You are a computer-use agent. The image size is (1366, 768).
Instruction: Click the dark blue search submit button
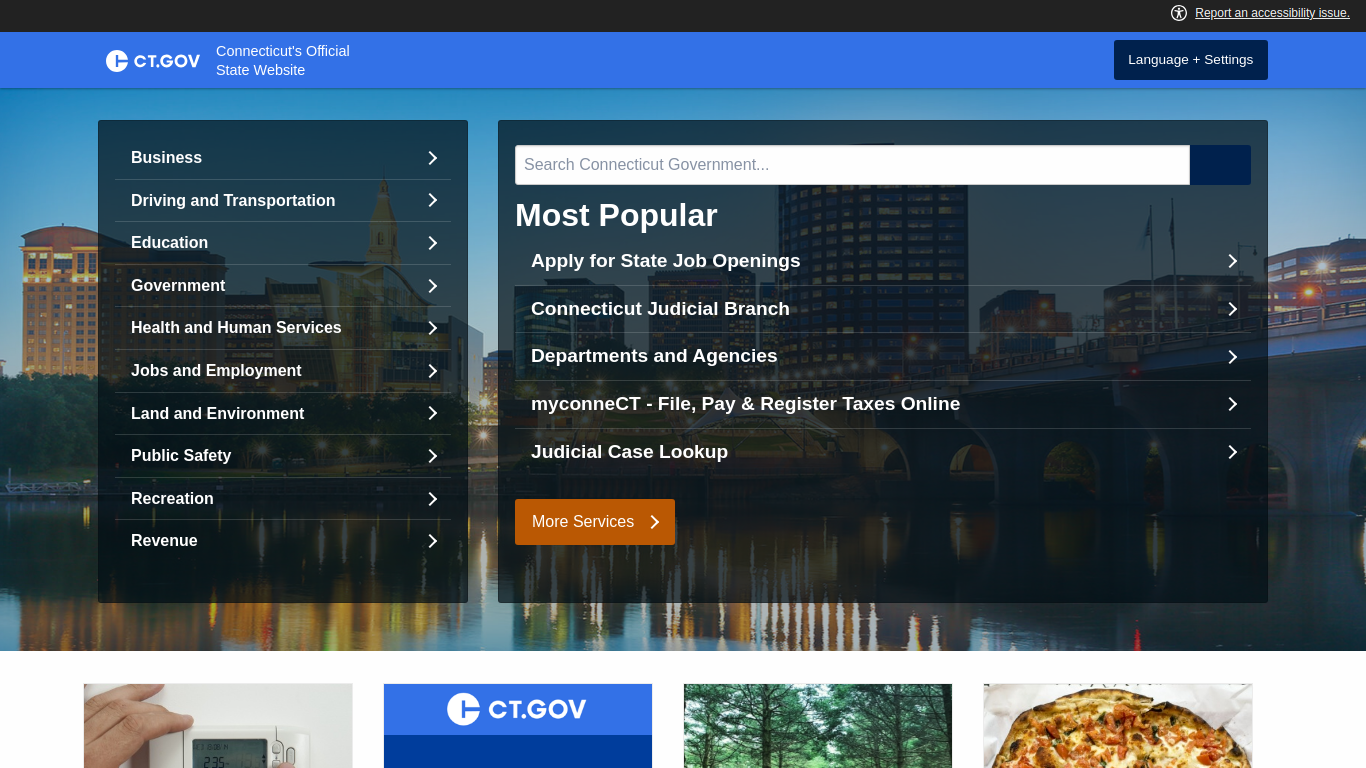(x=1220, y=165)
